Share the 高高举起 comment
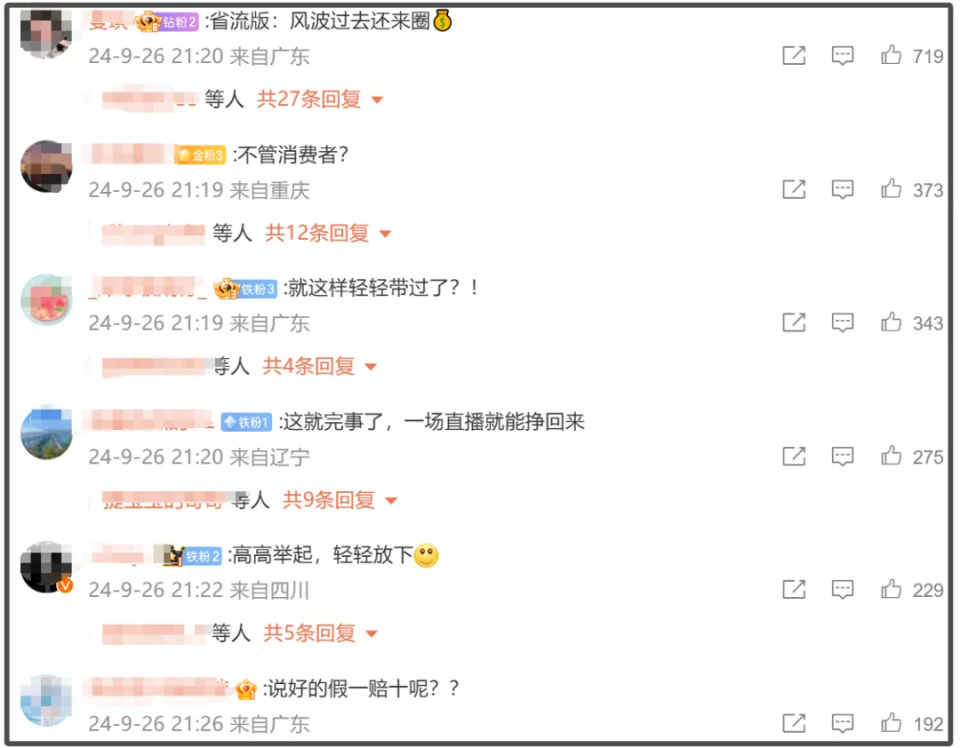The width and height of the screenshot is (960, 748). [794, 589]
